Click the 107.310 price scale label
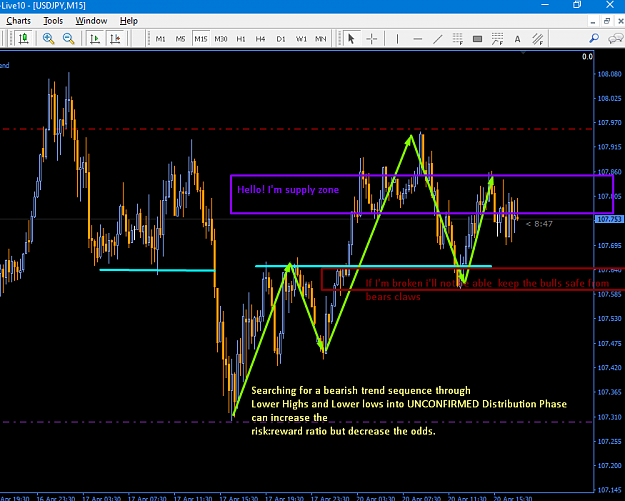625x501 pixels. (x=609, y=417)
